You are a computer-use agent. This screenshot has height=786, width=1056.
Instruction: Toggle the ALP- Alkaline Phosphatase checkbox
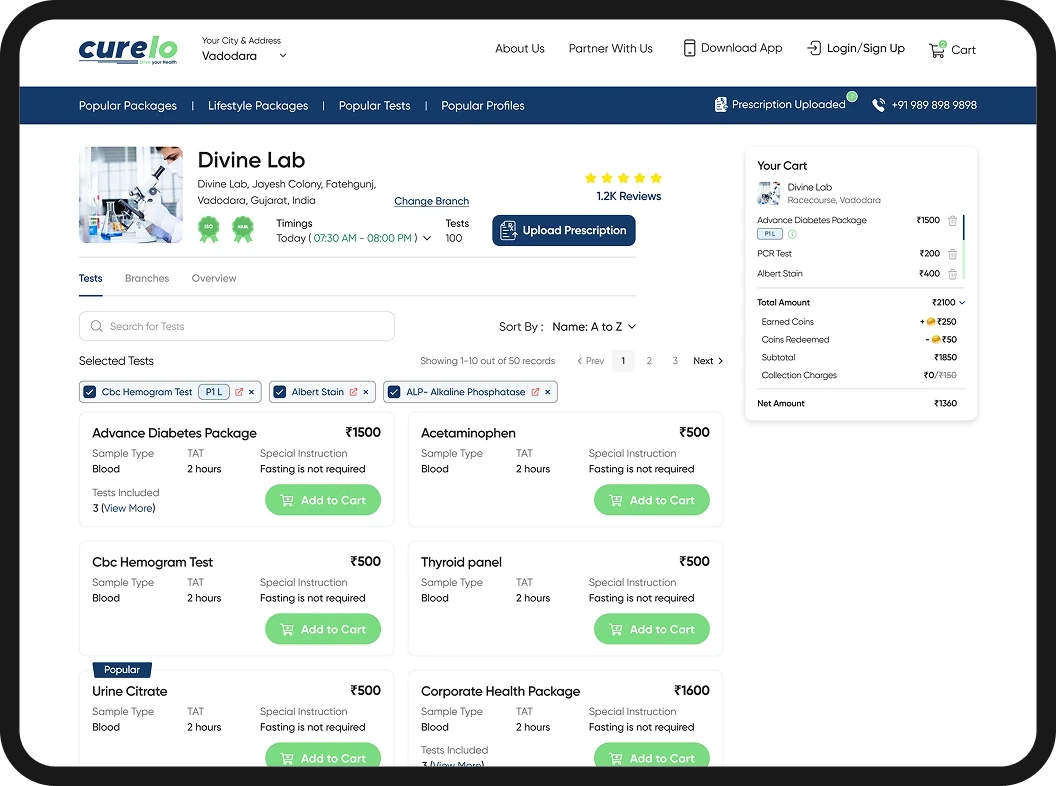394,392
